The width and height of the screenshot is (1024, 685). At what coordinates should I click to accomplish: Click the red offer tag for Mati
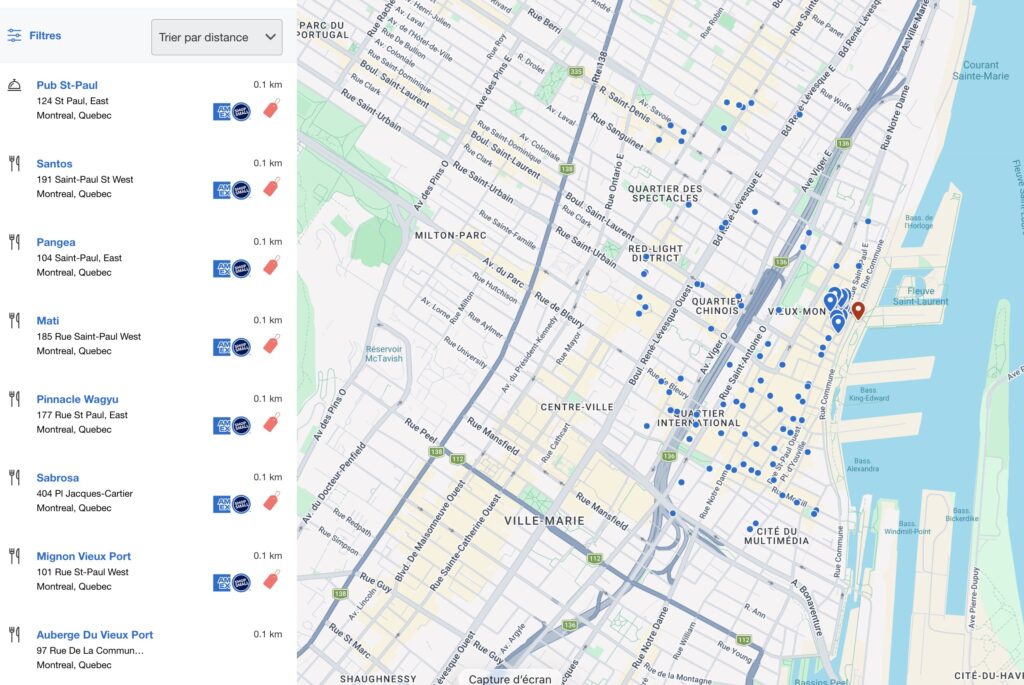point(271,344)
